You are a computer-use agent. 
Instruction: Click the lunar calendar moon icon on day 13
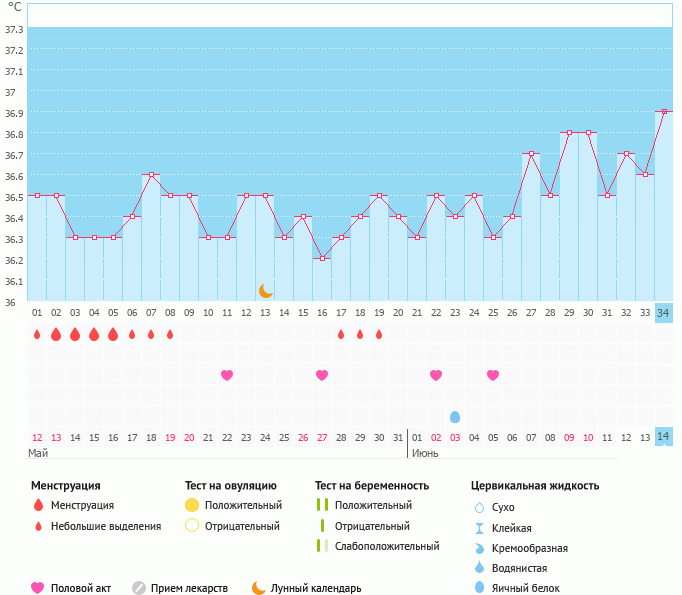click(265, 290)
